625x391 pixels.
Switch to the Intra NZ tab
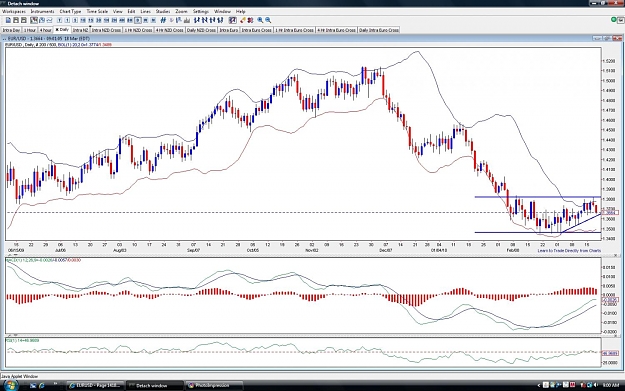[x=80, y=30]
